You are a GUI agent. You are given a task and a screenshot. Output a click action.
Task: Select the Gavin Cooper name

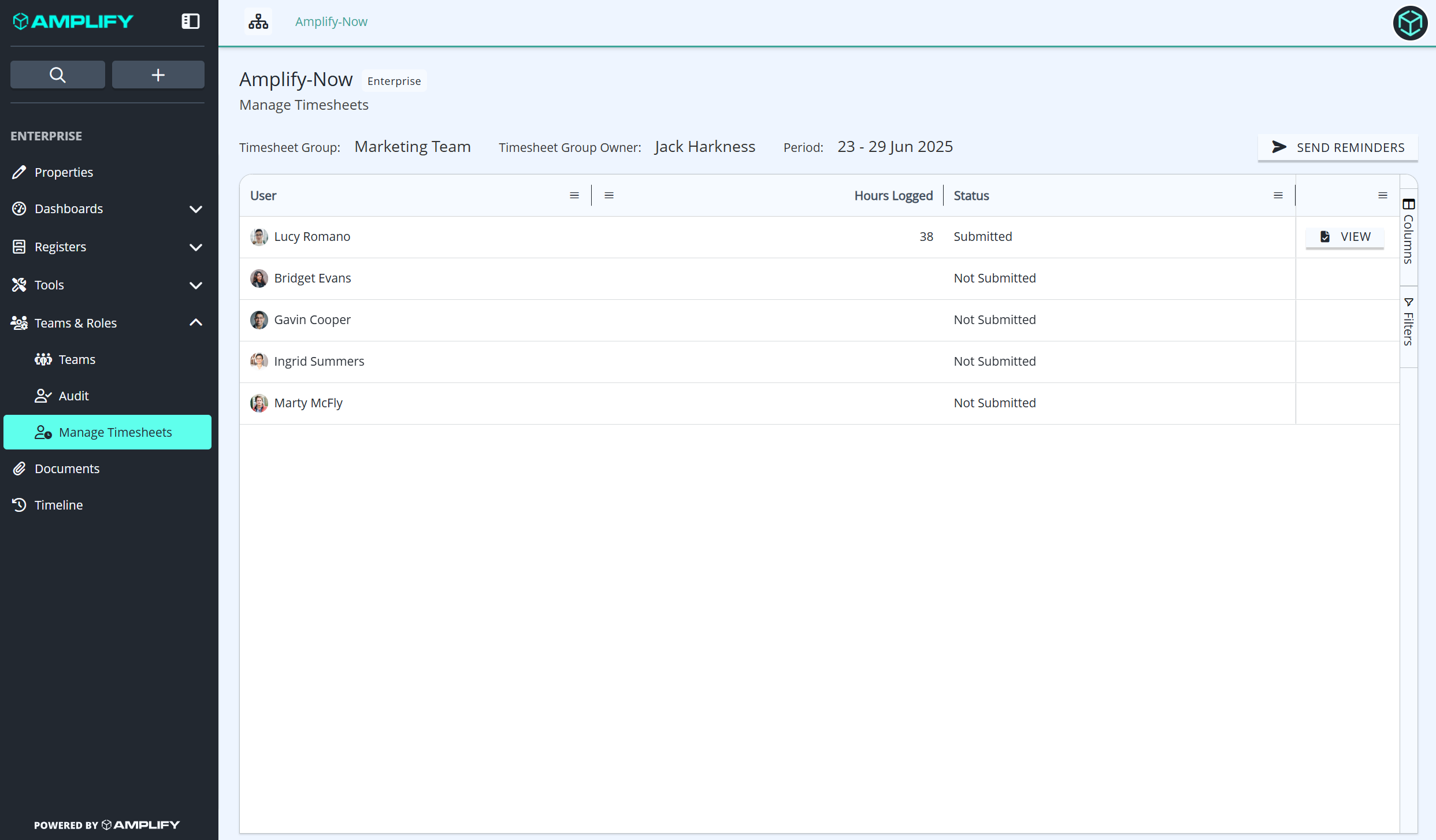312,319
